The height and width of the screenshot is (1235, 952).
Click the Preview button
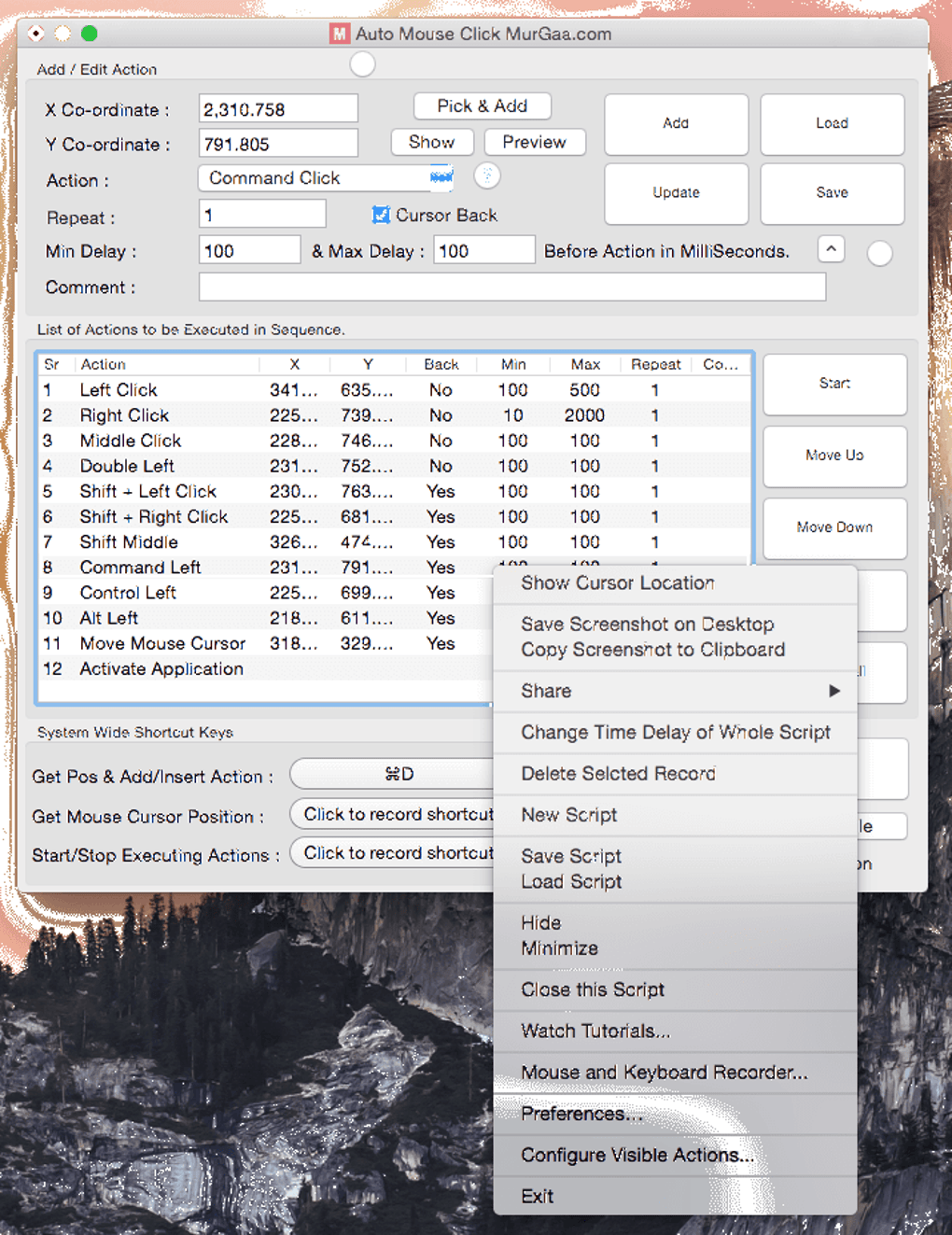click(534, 142)
